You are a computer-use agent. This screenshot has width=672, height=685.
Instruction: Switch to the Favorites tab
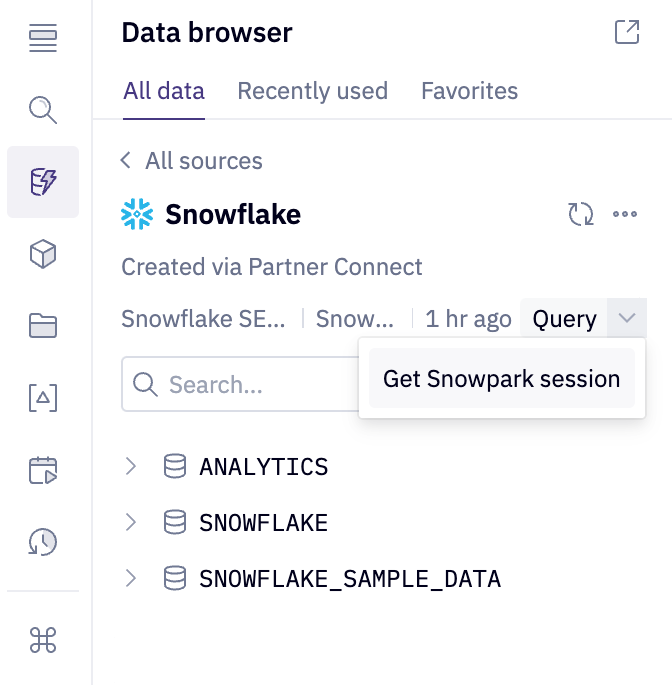[469, 91]
